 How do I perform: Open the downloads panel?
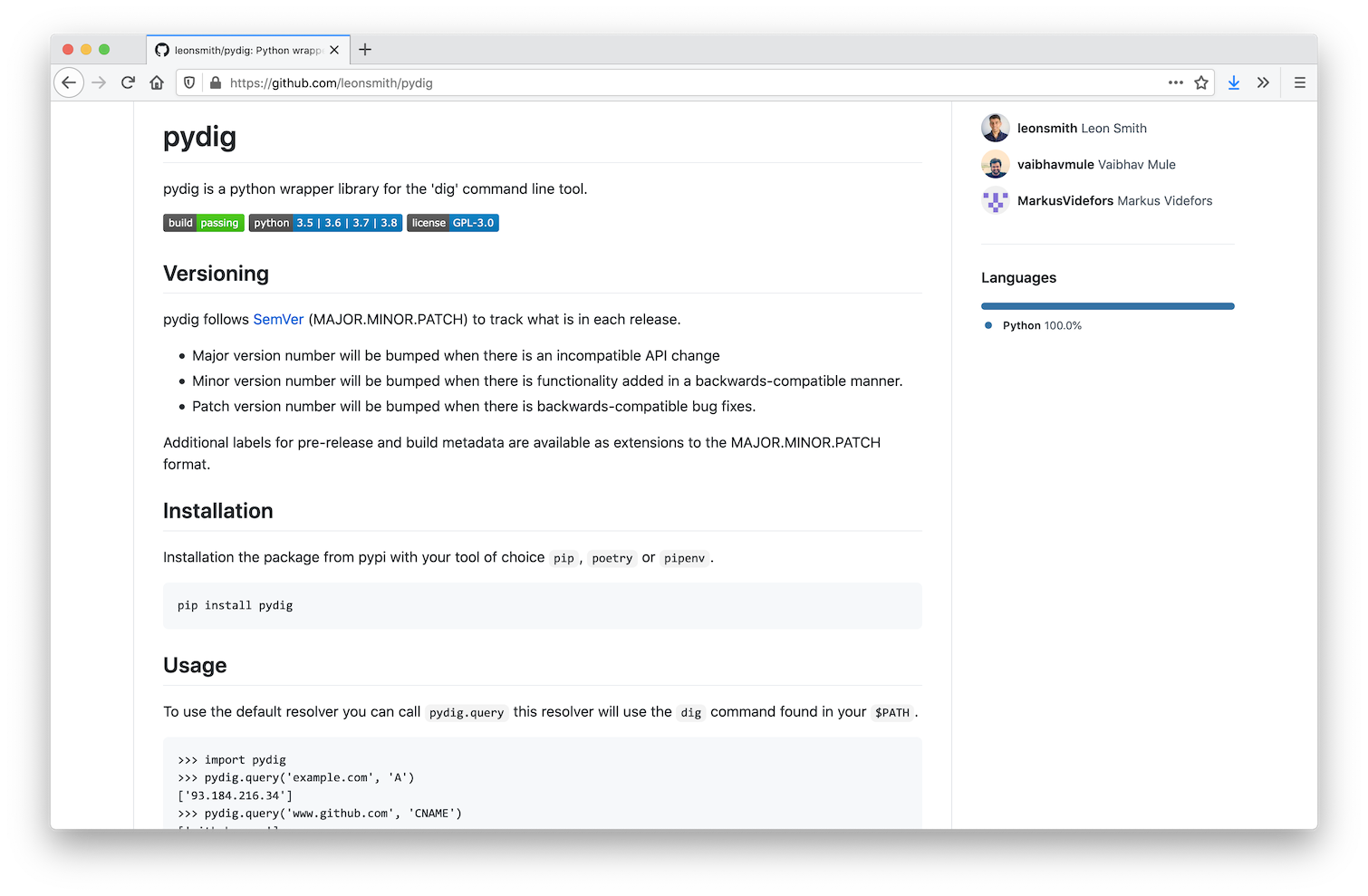[x=1234, y=82]
